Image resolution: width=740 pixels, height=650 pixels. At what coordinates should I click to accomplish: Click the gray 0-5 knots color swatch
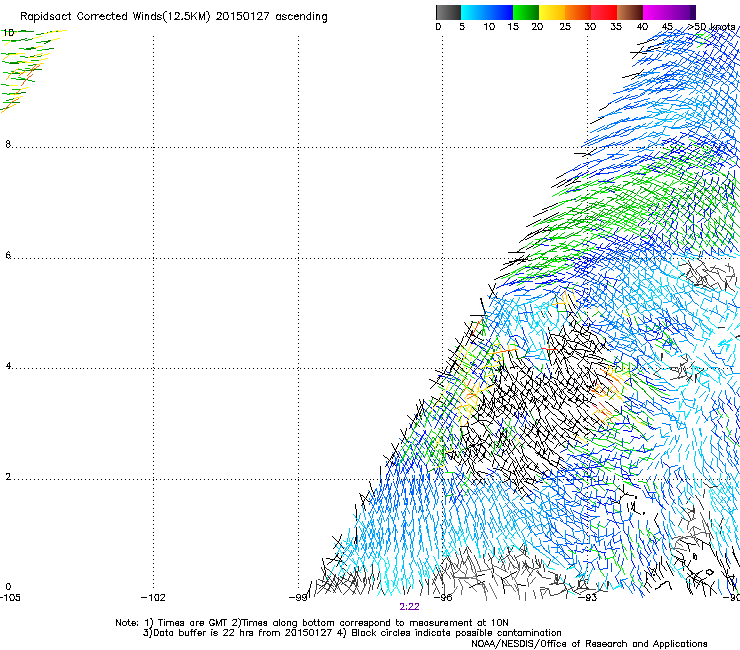point(449,12)
